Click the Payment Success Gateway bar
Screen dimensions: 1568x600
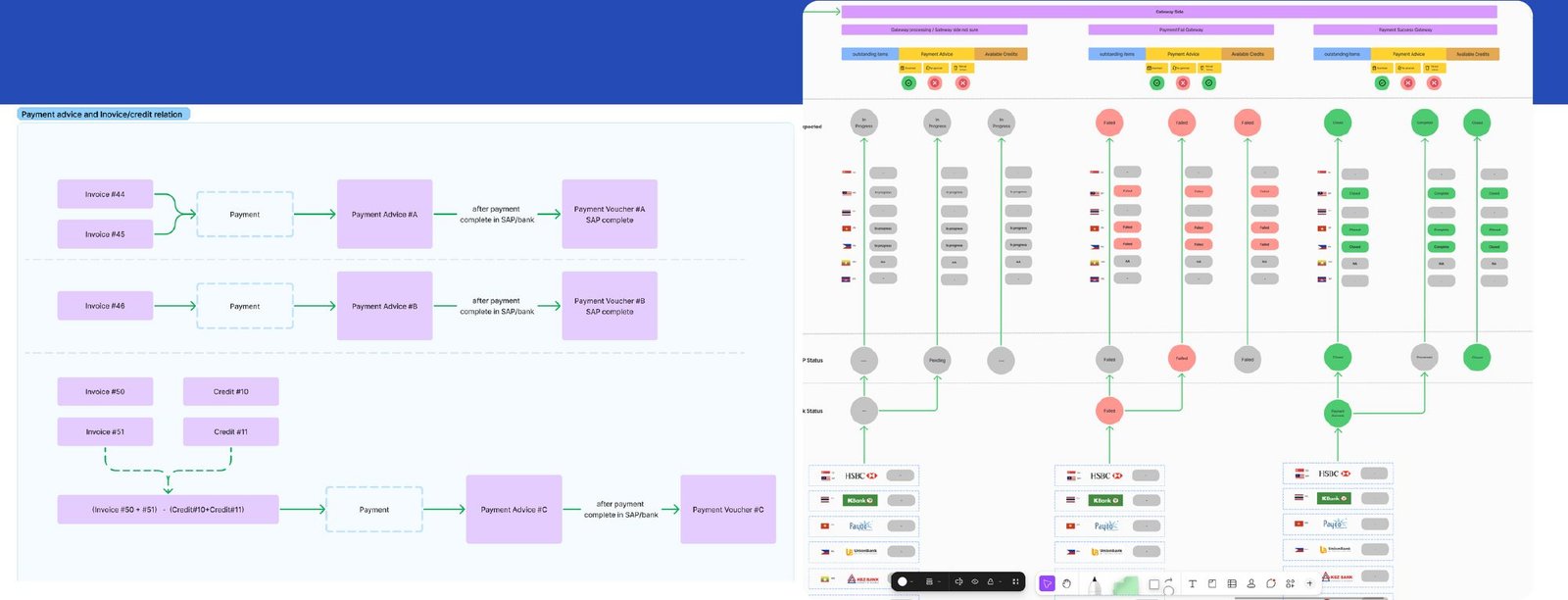click(x=1405, y=30)
